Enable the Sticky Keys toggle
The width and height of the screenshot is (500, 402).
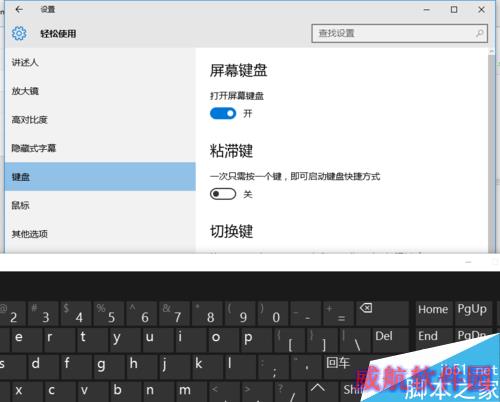[x=223, y=194]
